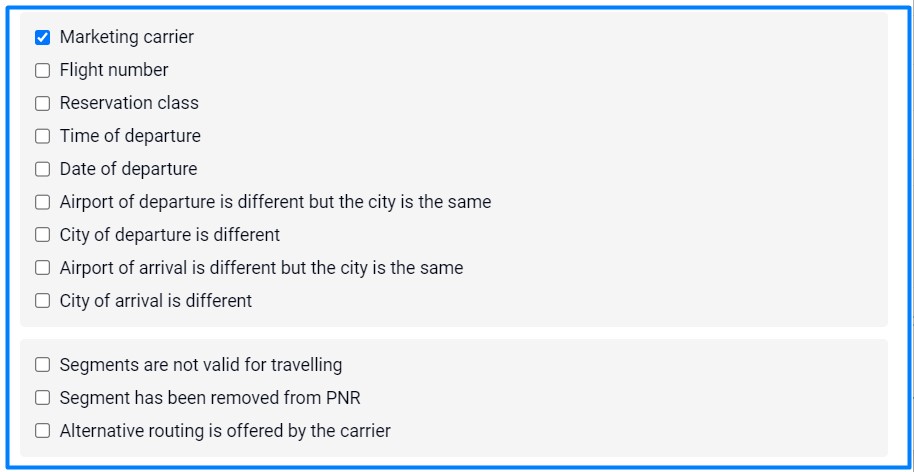This screenshot has height=472, width=914.
Task: Tick Alternative routing is offered by carrier checkbox
Action: click(42, 431)
